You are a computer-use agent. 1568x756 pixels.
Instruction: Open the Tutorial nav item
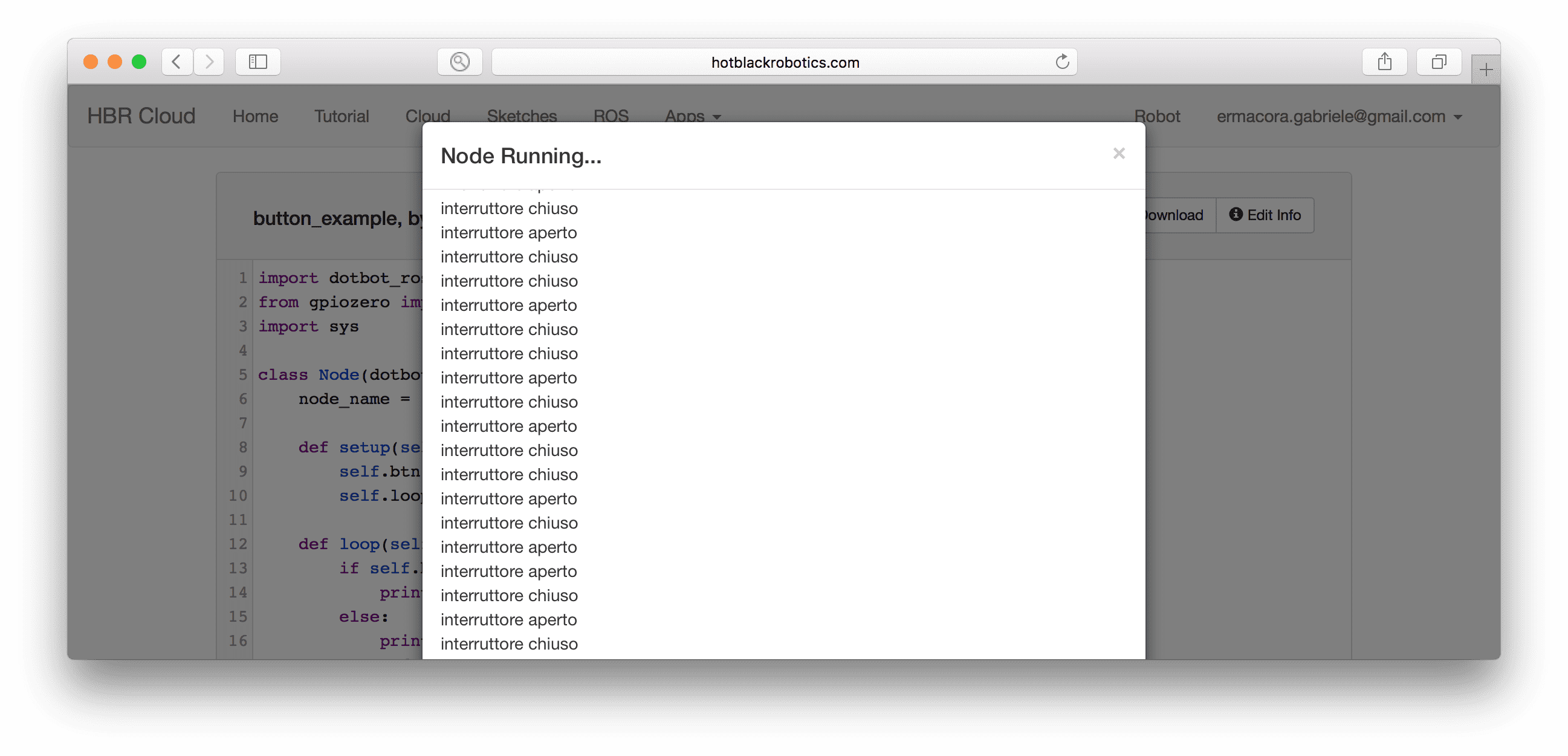pos(342,116)
